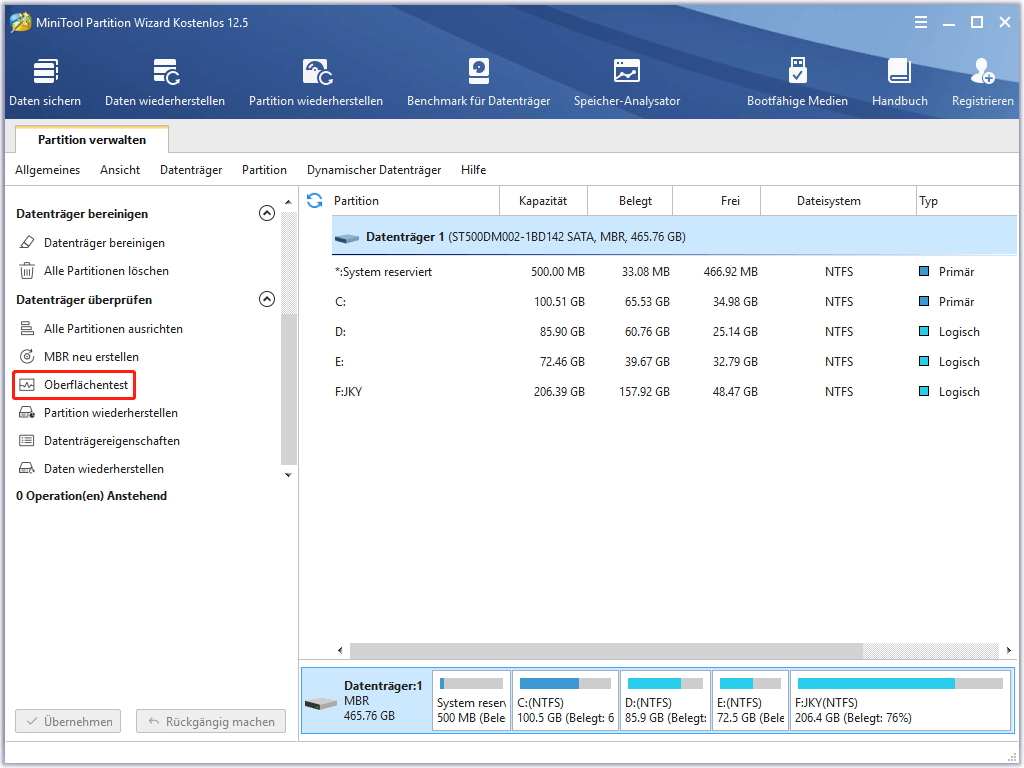The image size is (1024, 768).
Task: Click Alle Partitionen löschen link
Action: [106, 270]
